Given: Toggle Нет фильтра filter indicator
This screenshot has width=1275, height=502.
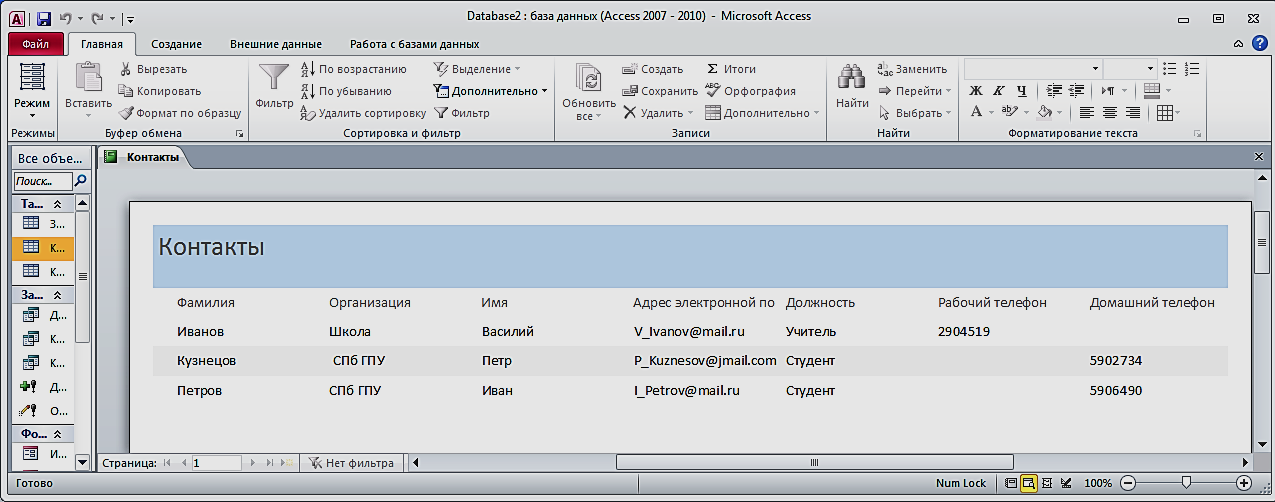Looking at the screenshot, I should (x=350, y=463).
